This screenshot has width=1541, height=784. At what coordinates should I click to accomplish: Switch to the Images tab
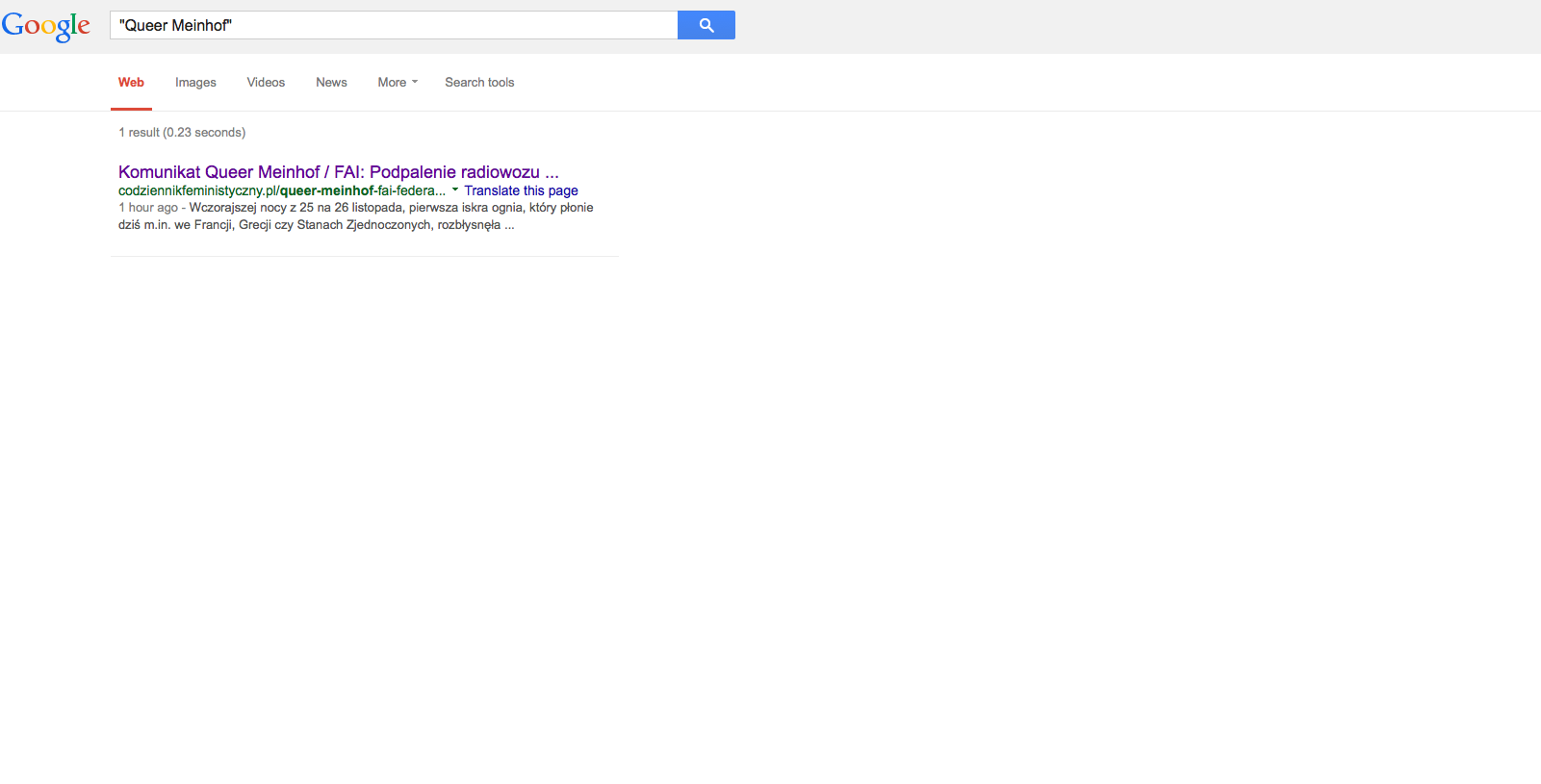pos(195,83)
